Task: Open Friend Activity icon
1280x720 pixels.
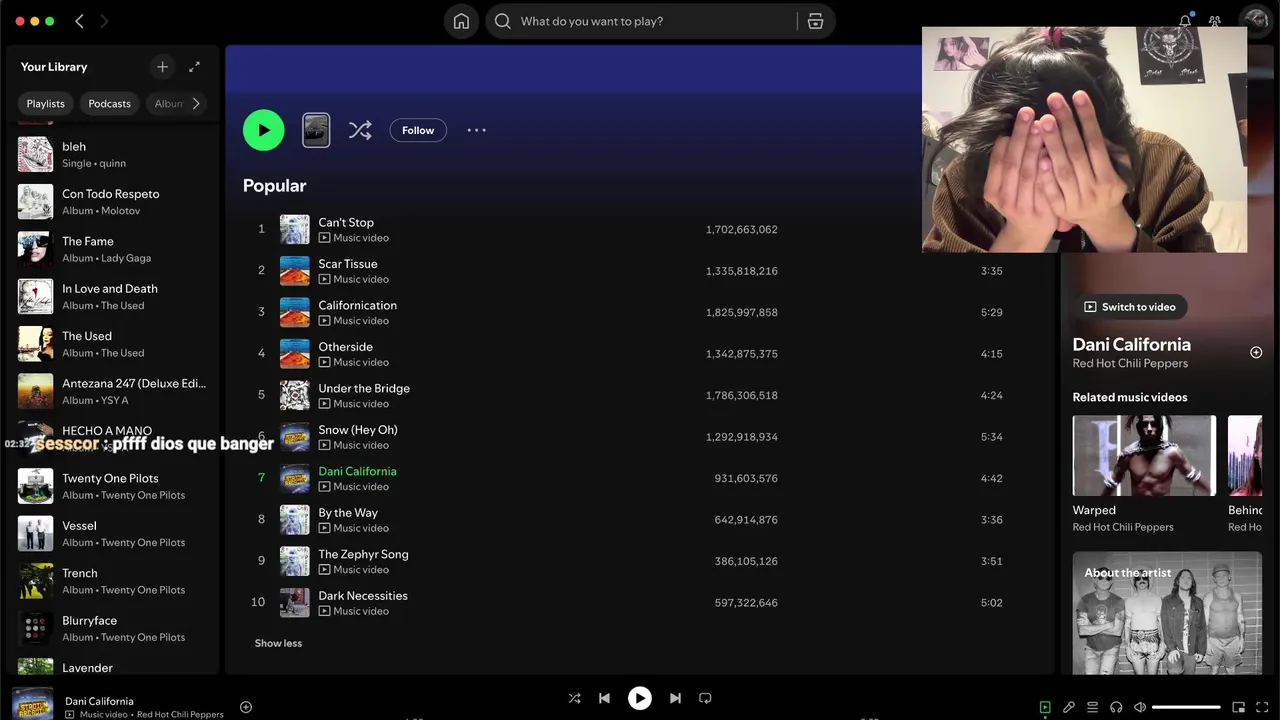Action: tap(1215, 21)
